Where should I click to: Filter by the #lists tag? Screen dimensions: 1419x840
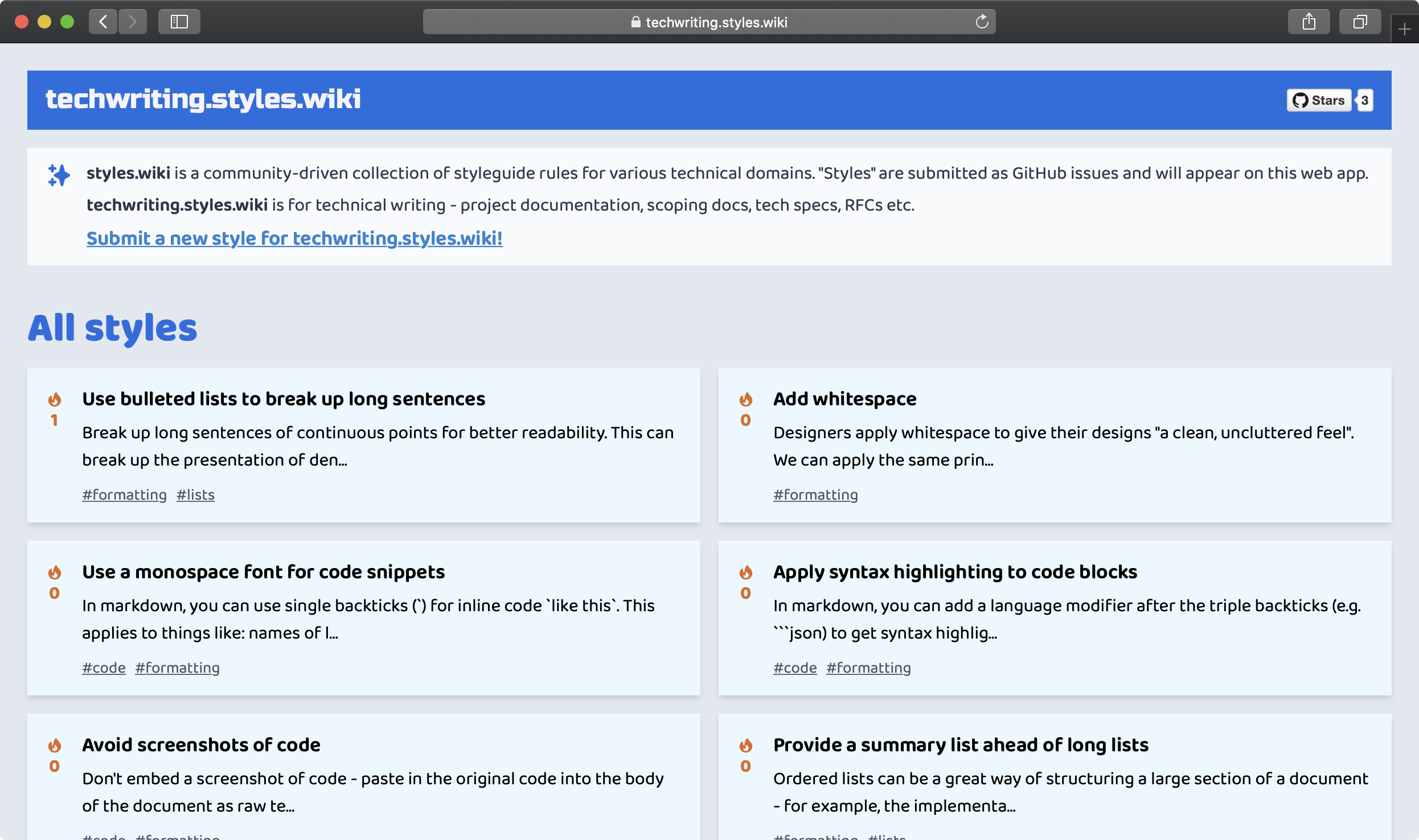click(195, 495)
